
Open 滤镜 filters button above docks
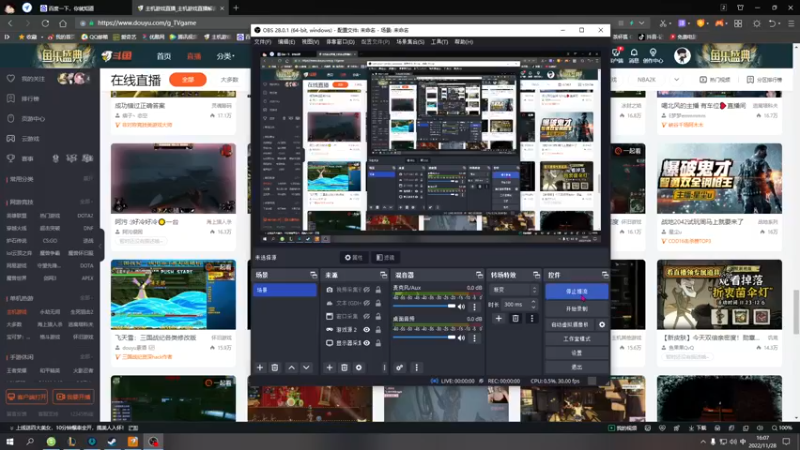point(385,258)
